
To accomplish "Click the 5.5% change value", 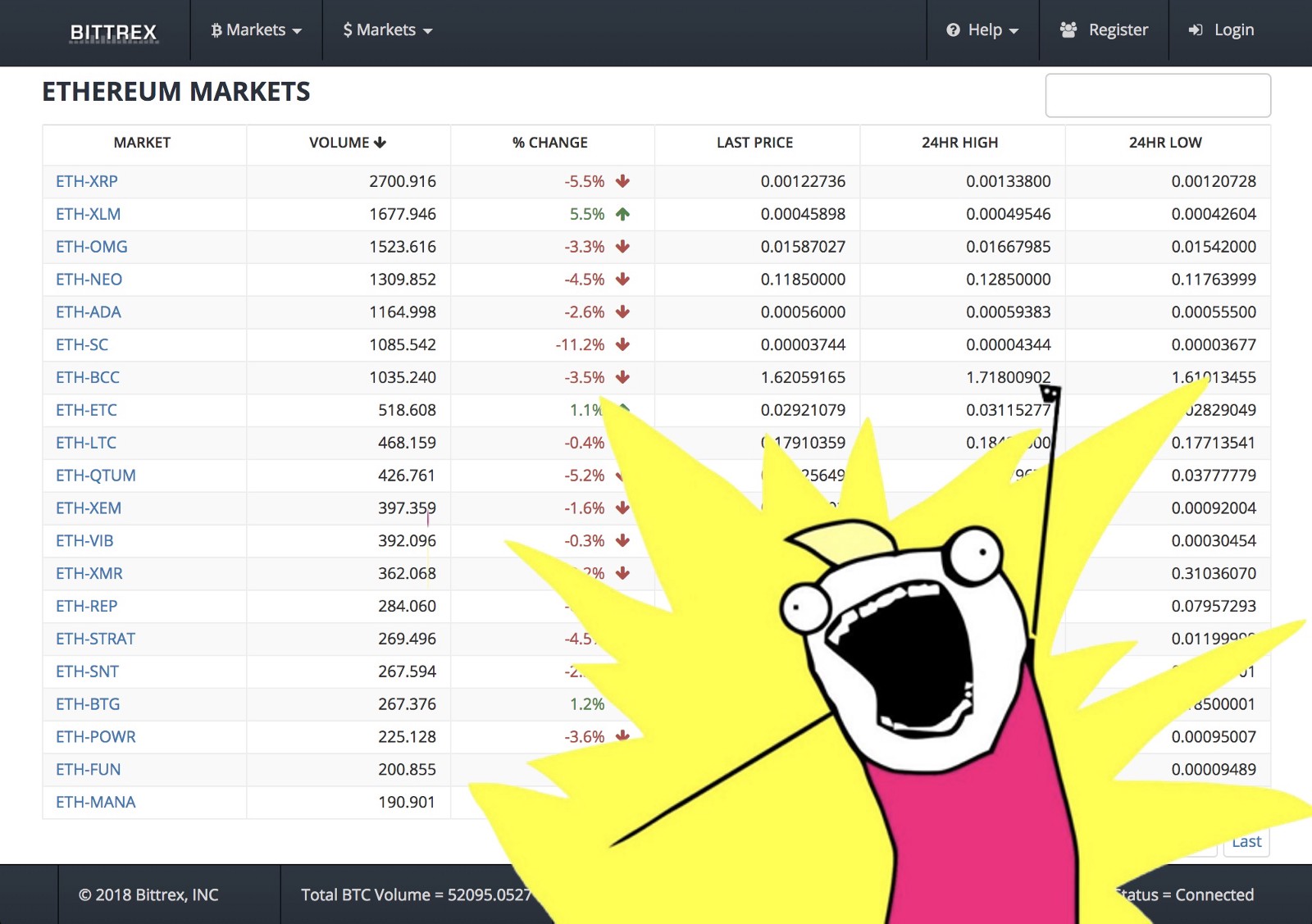I will [x=587, y=214].
